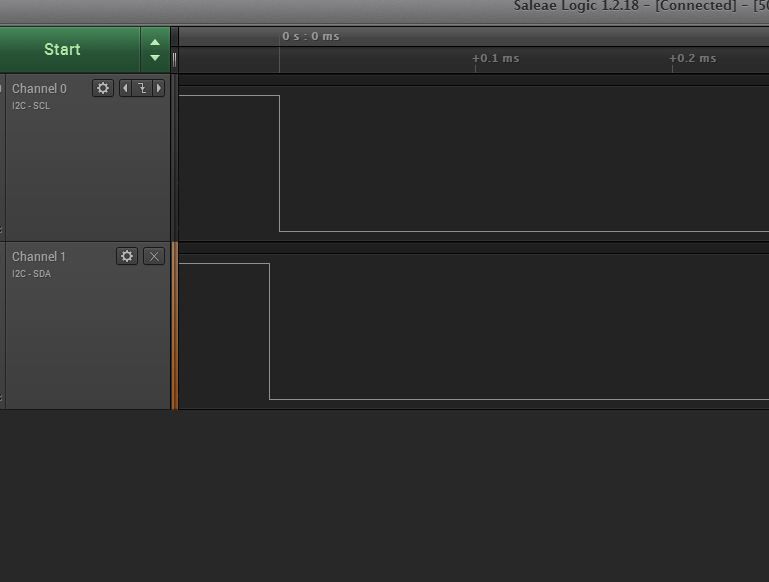Select the Channel 1 label

[x=39, y=256]
